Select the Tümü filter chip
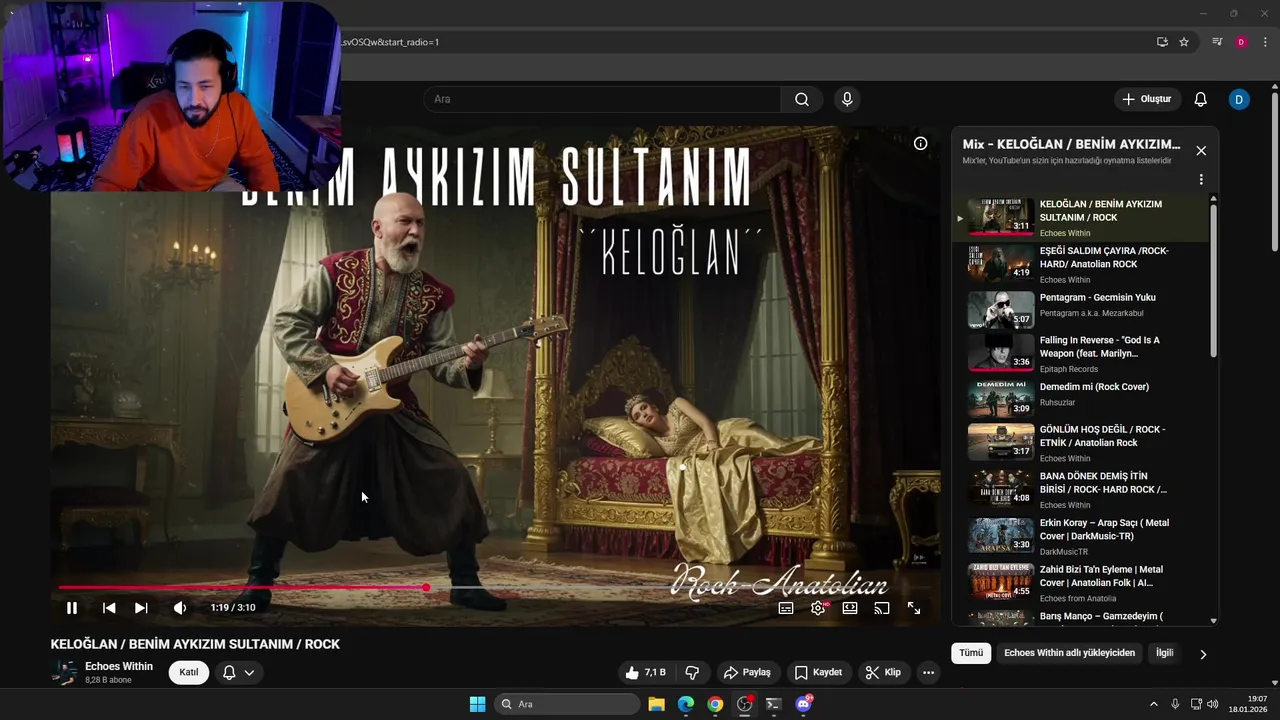This screenshot has width=1280, height=720. 971,653
